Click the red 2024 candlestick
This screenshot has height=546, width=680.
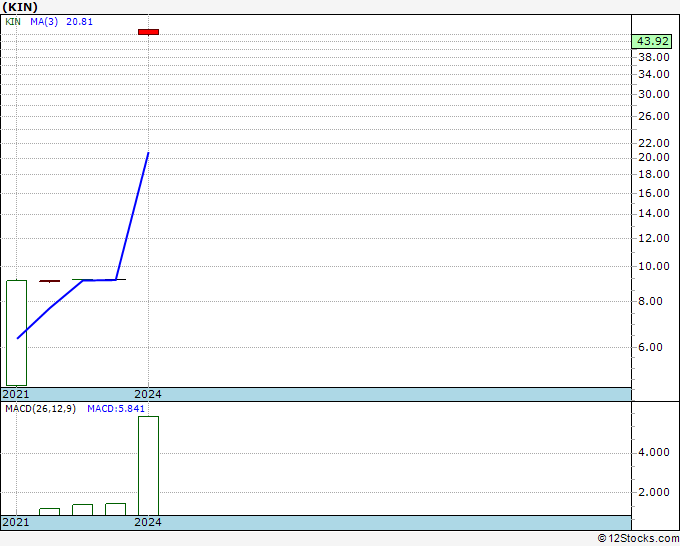(148, 32)
